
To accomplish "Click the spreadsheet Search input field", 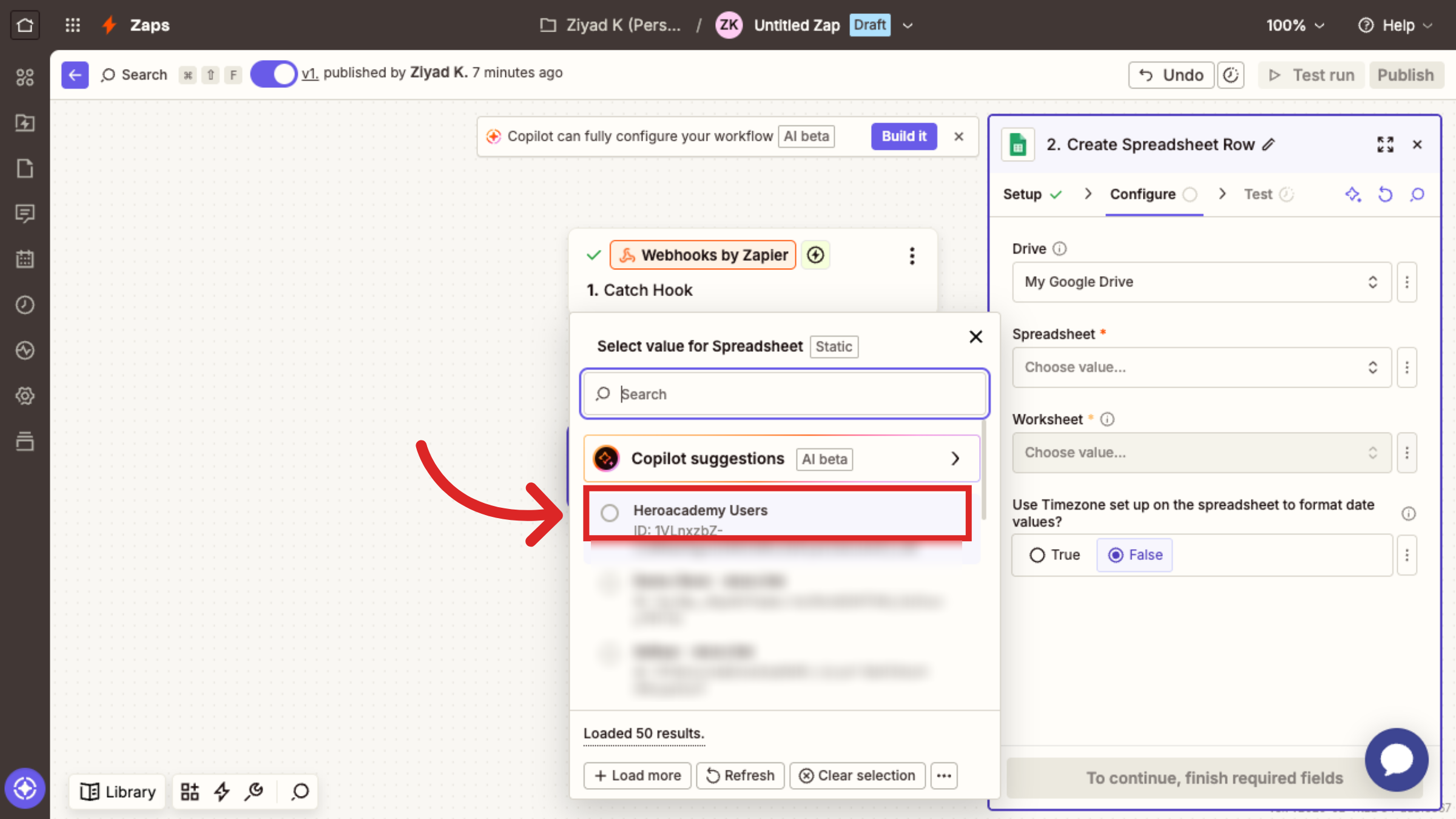I will [789, 394].
